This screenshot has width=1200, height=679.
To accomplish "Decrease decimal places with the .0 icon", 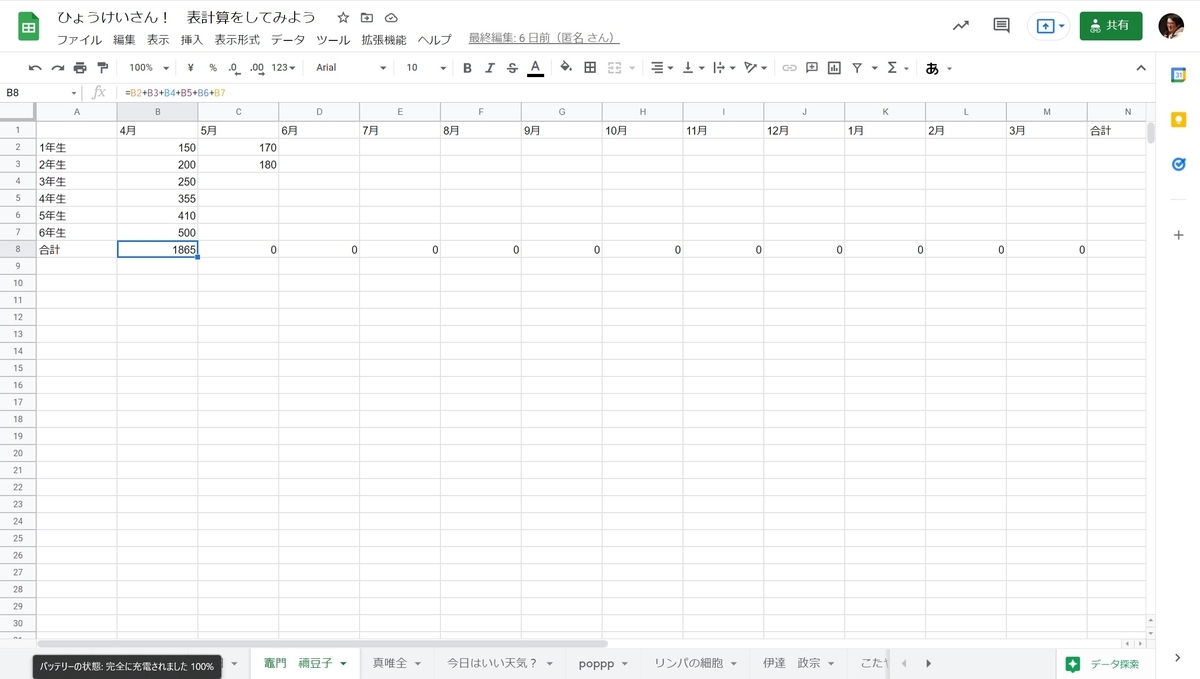I will click(232, 67).
